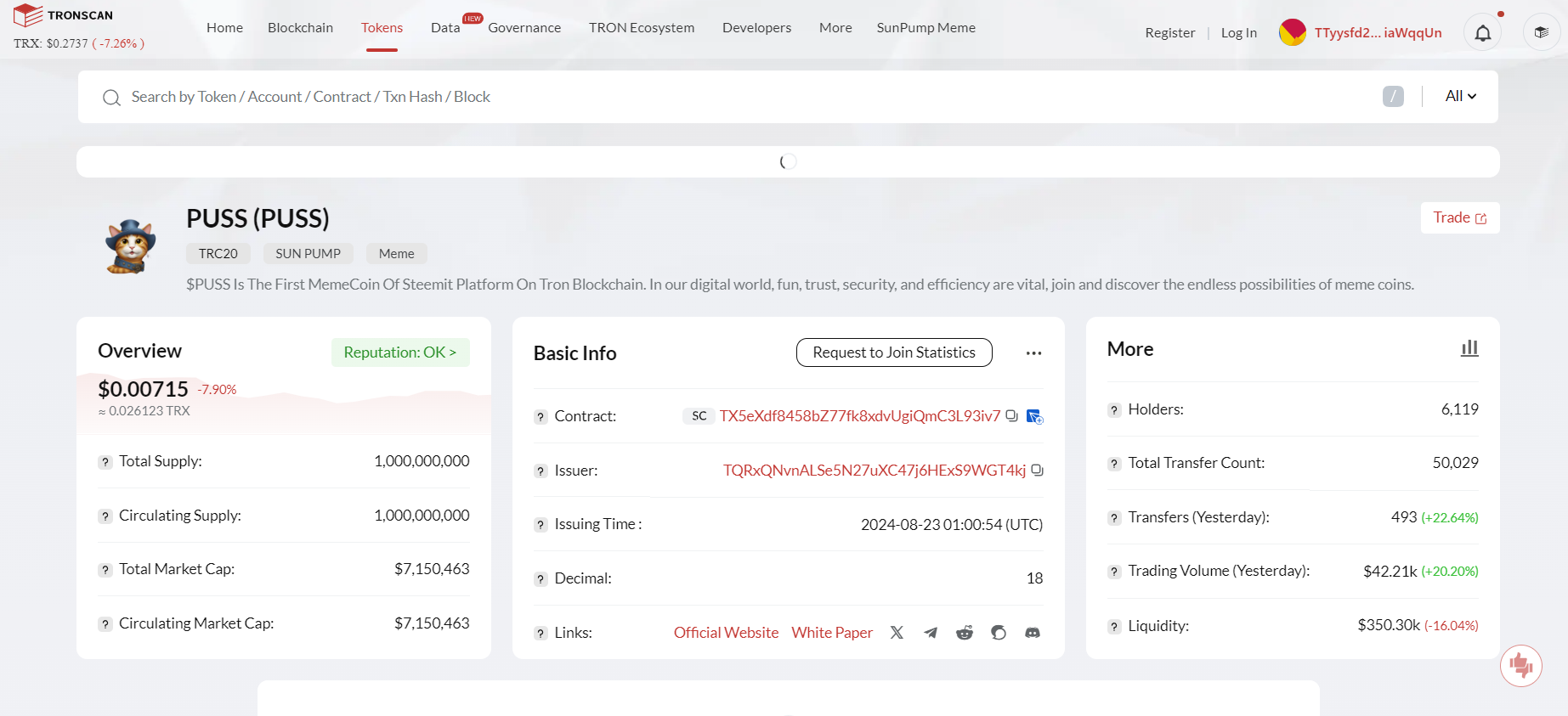Click help icon beside Circulating Market Cap
The height and width of the screenshot is (716, 1568).
click(x=105, y=624)
